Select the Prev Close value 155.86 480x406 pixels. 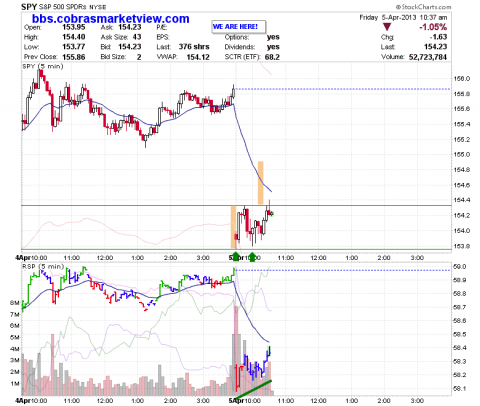coord(74,57)
